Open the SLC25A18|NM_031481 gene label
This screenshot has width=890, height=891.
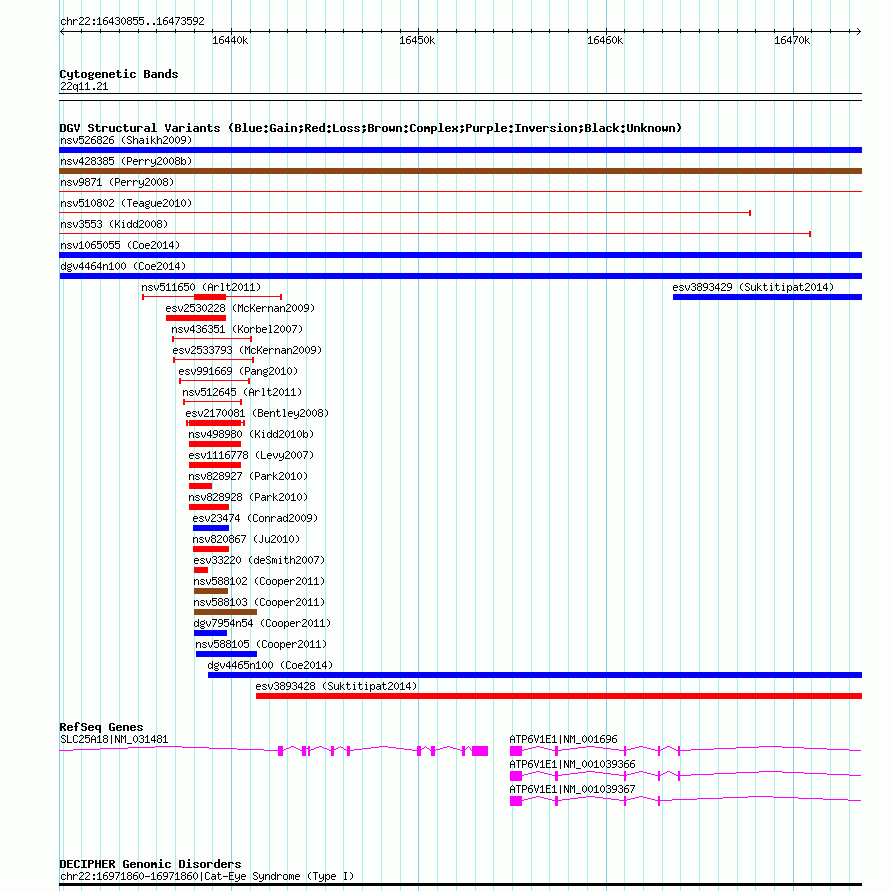[x=114, y=739]
